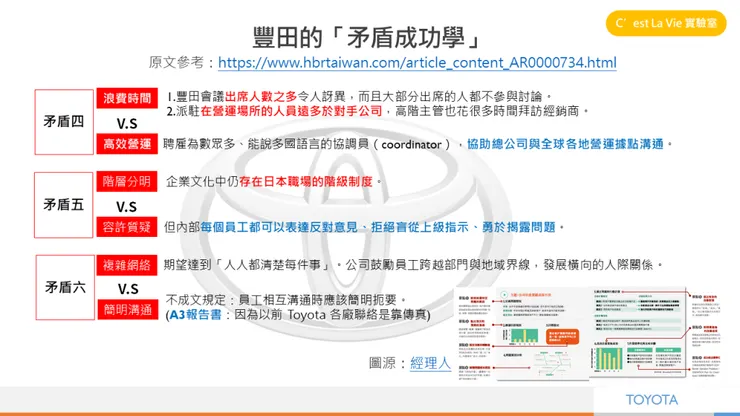Click the A3 report thumbnail image
740x416 pixels.
pos(589,333)
